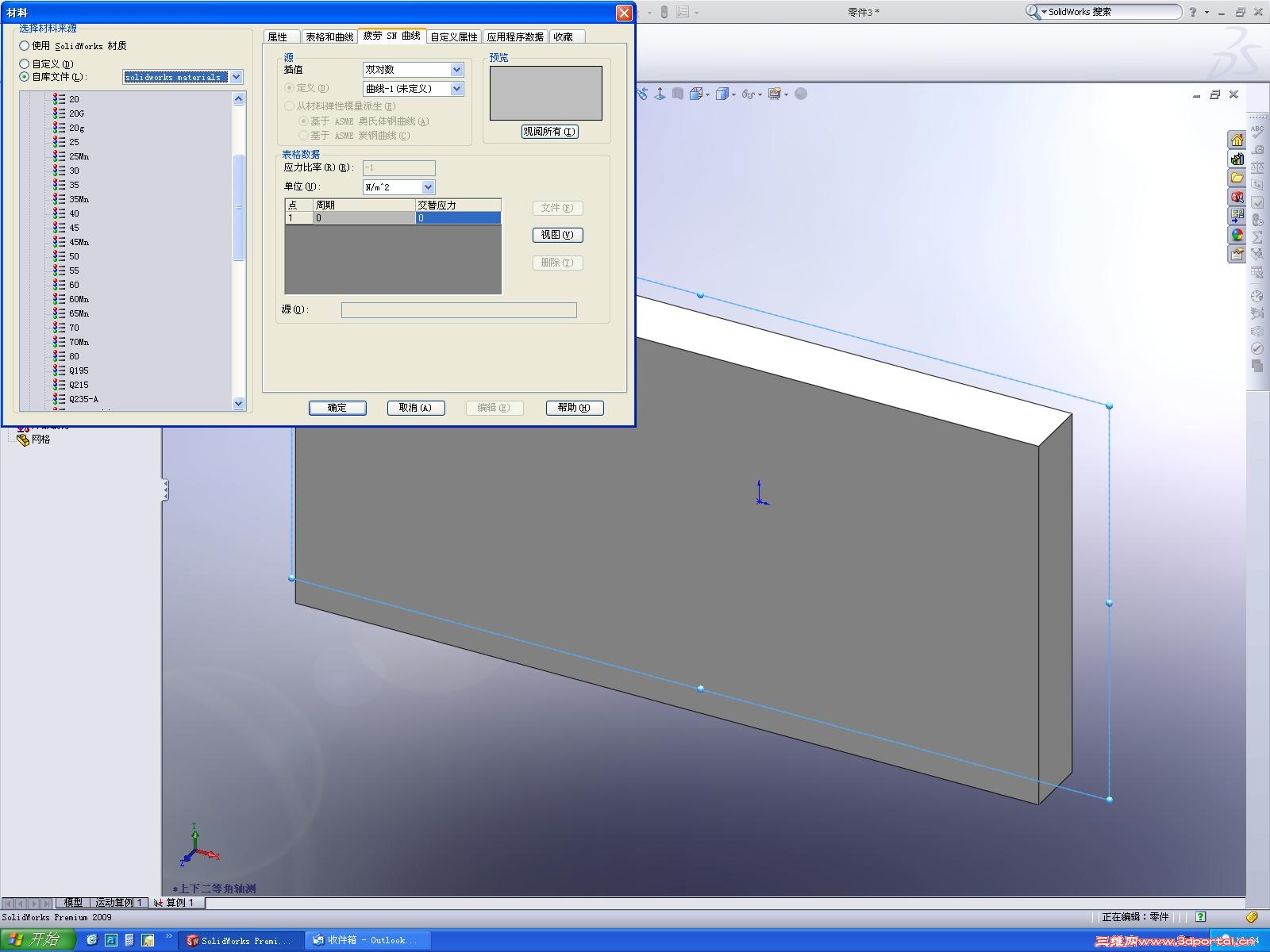Select 'Use SolidWorks material' radio button

(25, 46)
